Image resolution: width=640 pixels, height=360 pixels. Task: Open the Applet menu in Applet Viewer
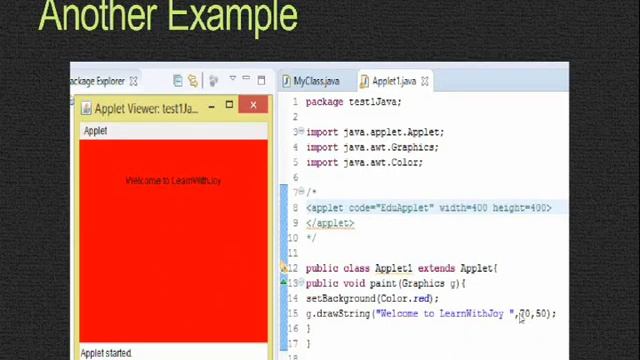(96, 131)
